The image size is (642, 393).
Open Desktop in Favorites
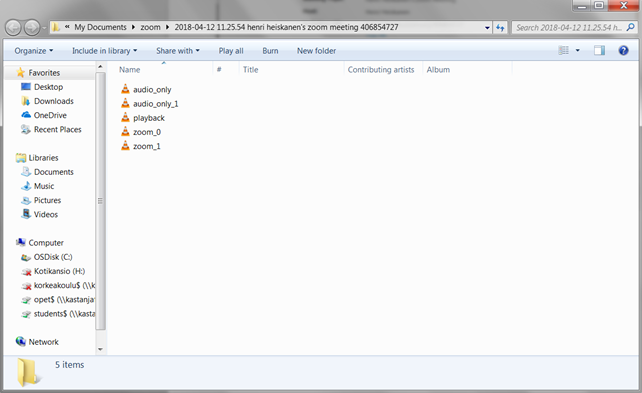(x=48, y=87)
